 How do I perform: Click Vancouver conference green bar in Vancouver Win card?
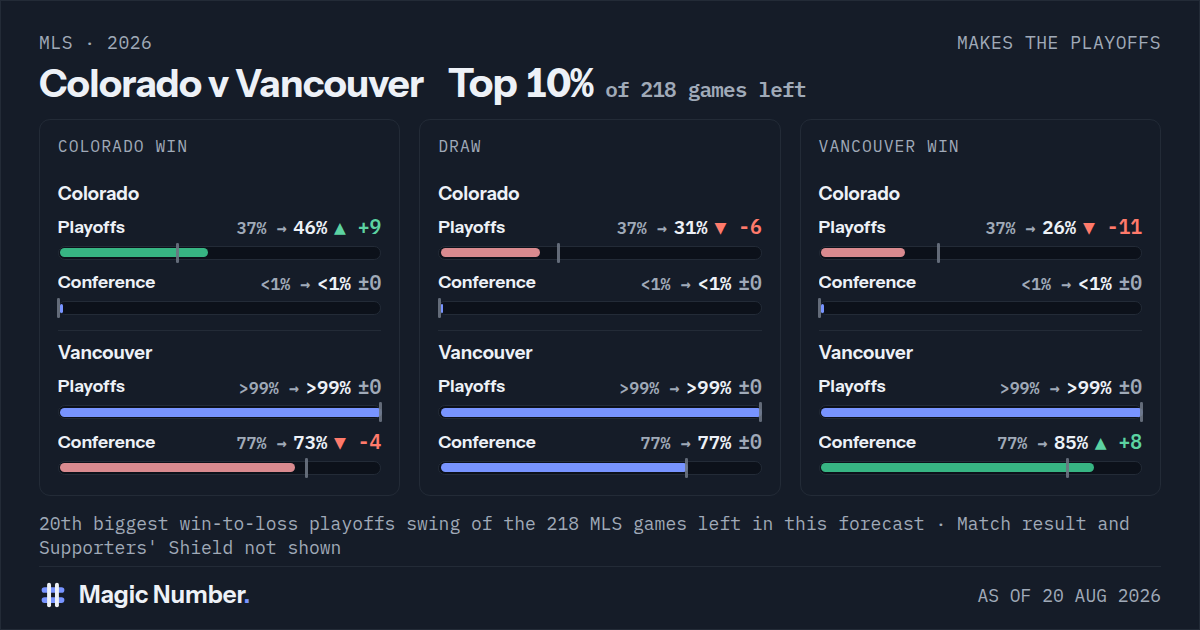coord(957,467)
